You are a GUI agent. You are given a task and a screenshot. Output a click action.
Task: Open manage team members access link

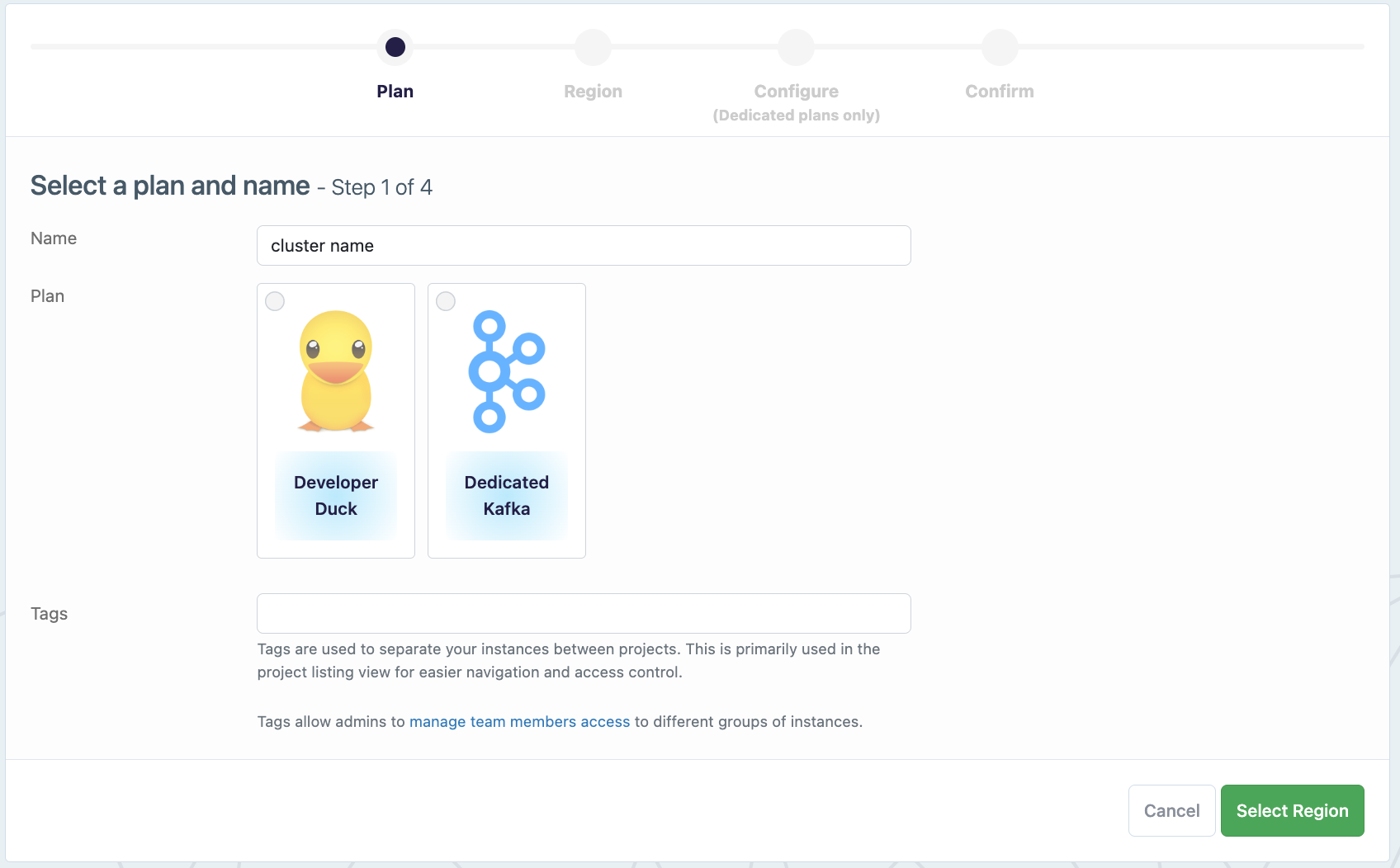click(519, 722)
